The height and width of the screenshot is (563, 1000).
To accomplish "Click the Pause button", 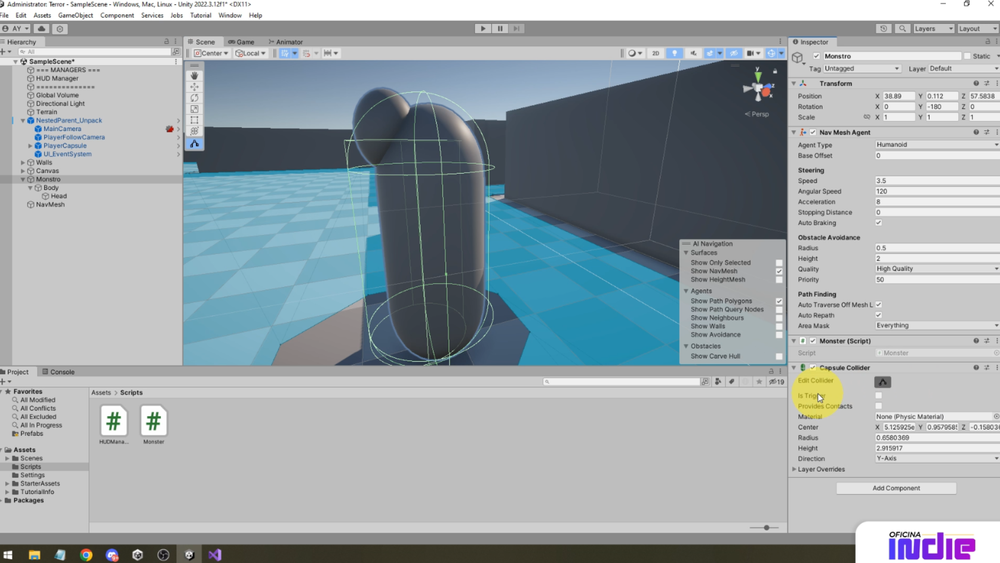I will (x=500, y=29).
